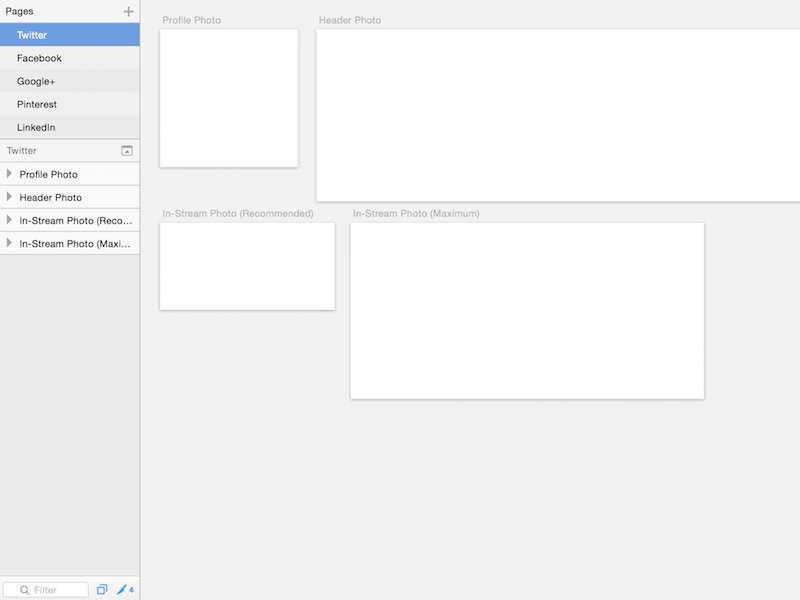Screen dimensions: 800x600
Task: Switch to the Facebook page
Action: tap(39, 57)
